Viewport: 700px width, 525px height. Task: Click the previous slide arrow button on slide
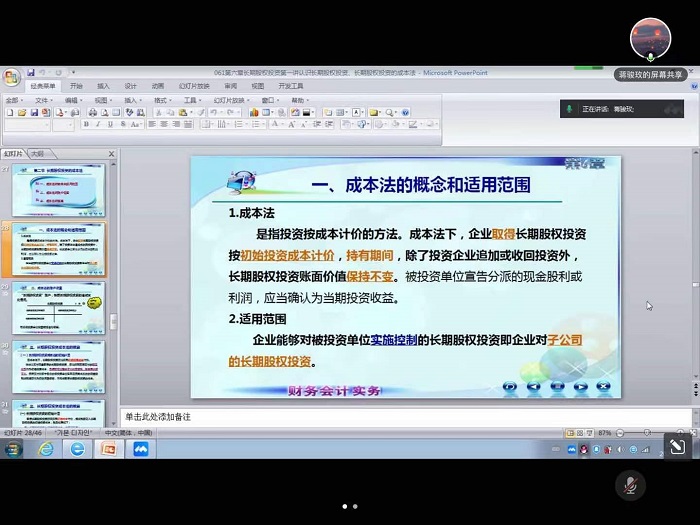tap(533, 385)
